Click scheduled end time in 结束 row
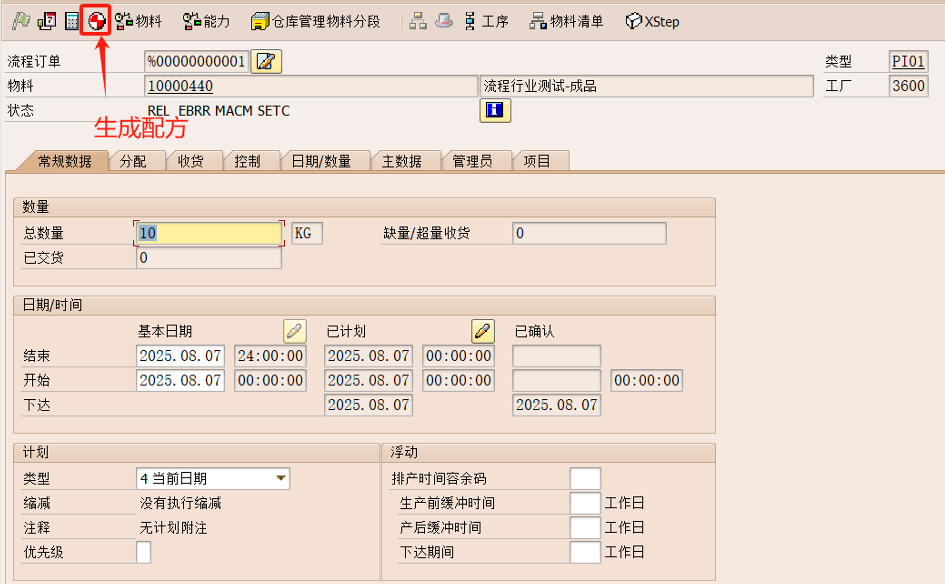 point(458,356)
